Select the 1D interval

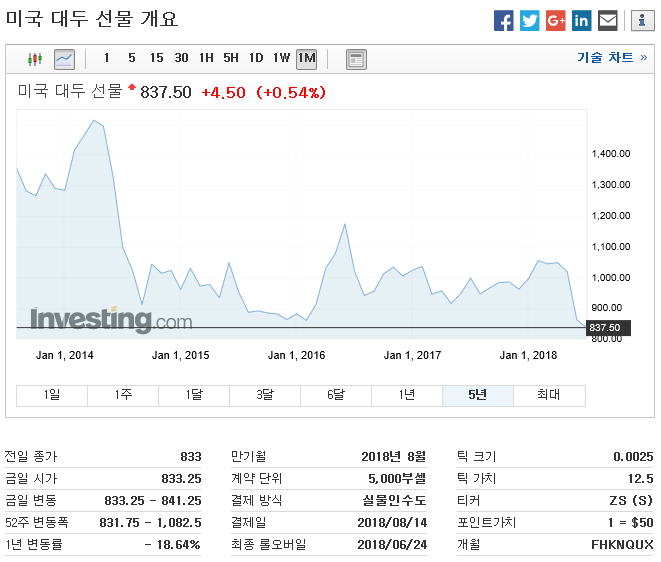(256, 58)
